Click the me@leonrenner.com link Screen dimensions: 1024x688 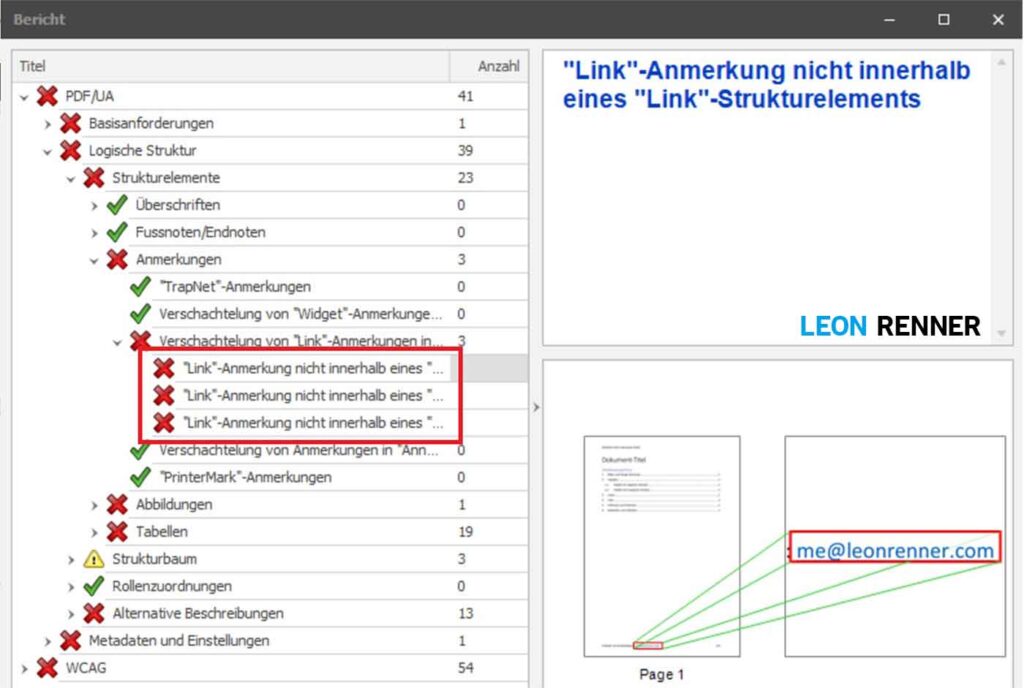coord(895,550)
